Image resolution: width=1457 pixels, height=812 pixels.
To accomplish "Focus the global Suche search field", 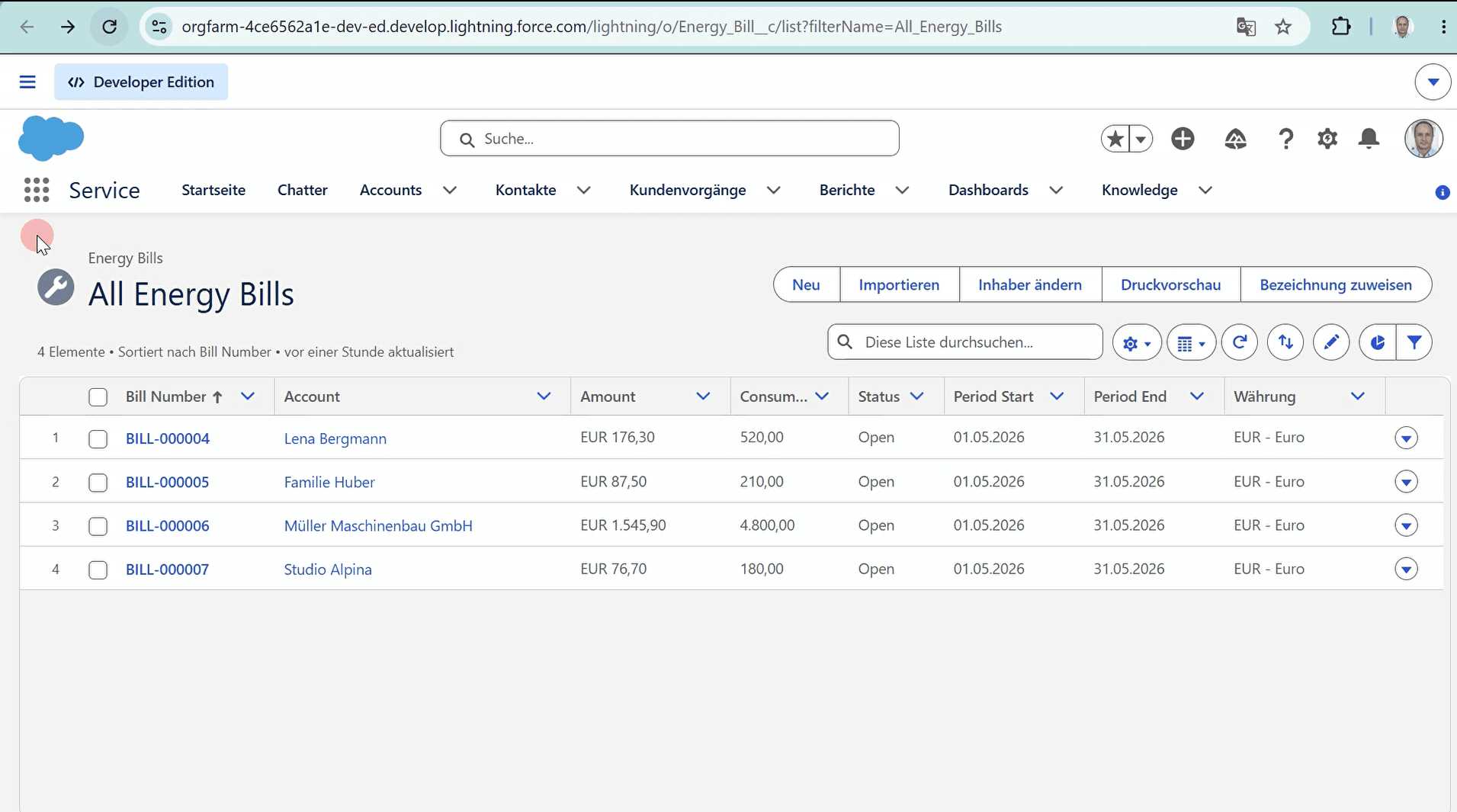I will (669, 139).
